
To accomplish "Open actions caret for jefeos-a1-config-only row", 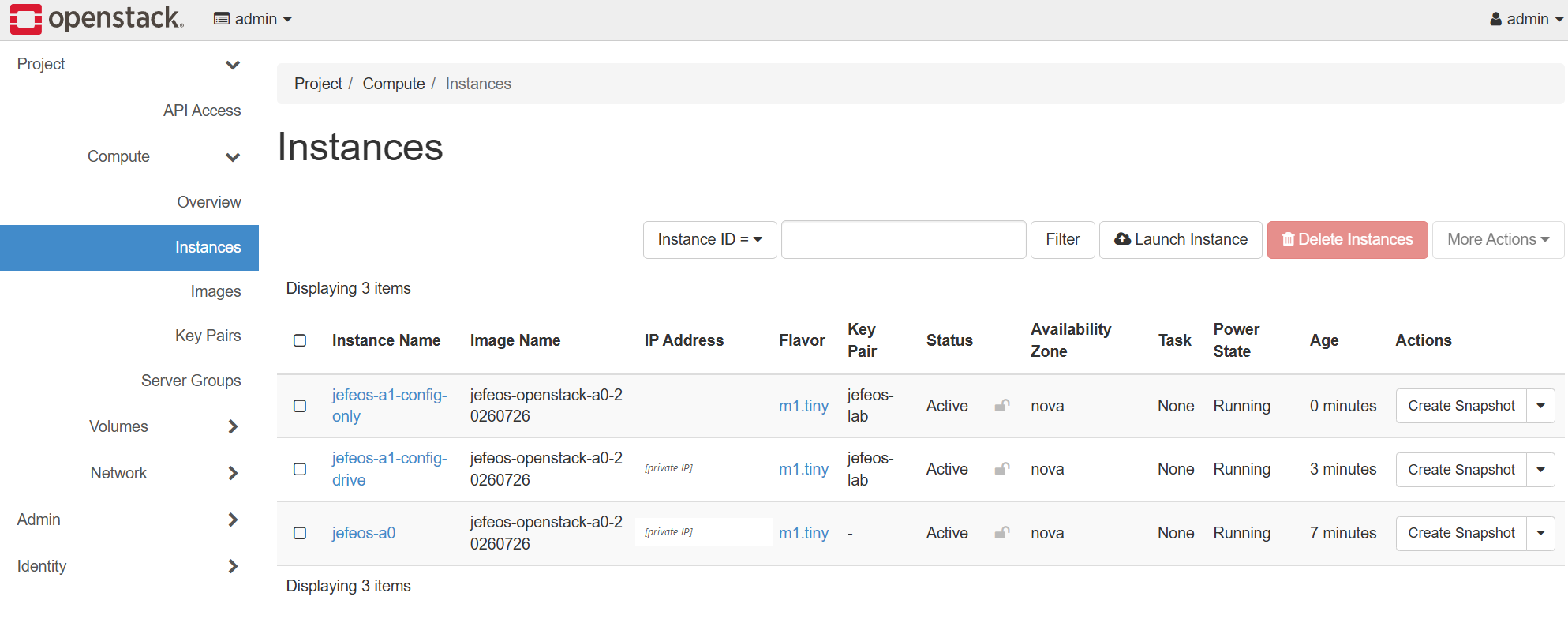I will [x=1541, y=406].
